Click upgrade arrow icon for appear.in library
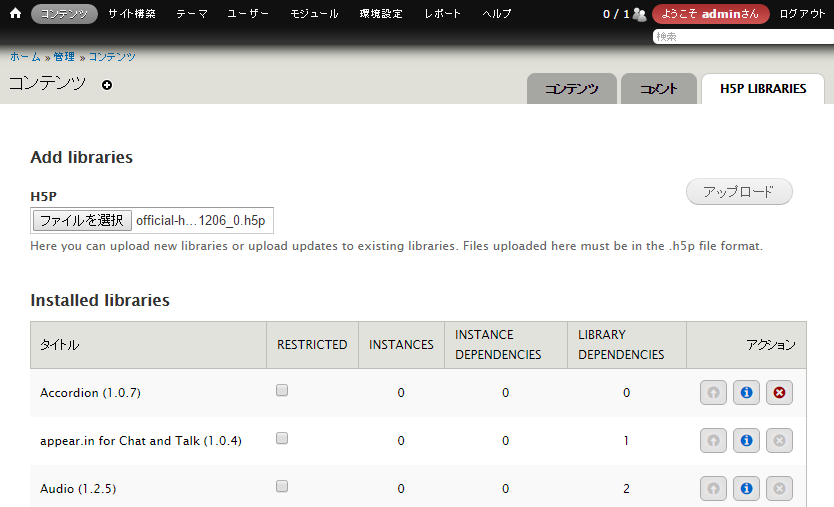 click(x=713, y=440)
